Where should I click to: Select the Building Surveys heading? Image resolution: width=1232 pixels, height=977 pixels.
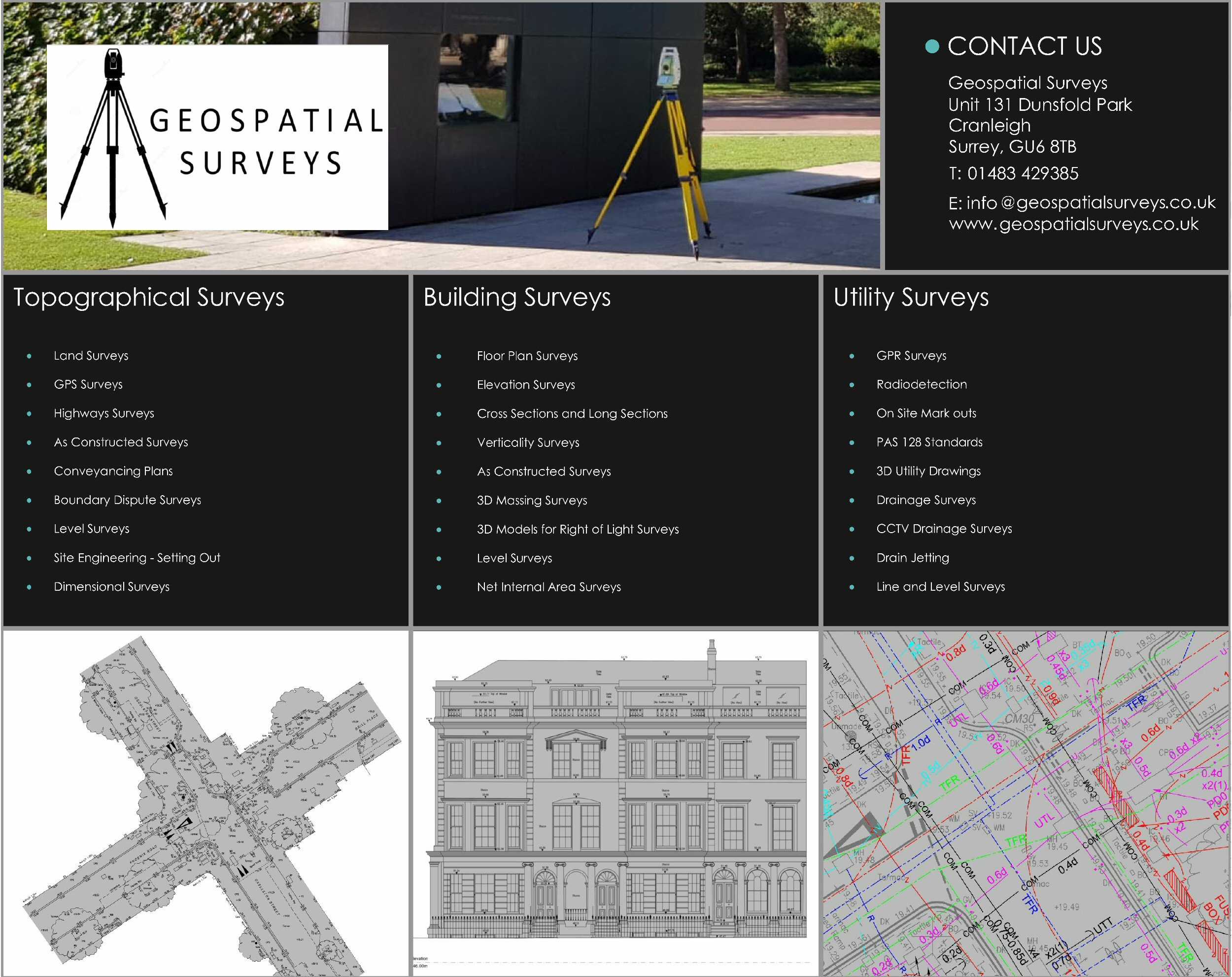(x=516, y=297)
